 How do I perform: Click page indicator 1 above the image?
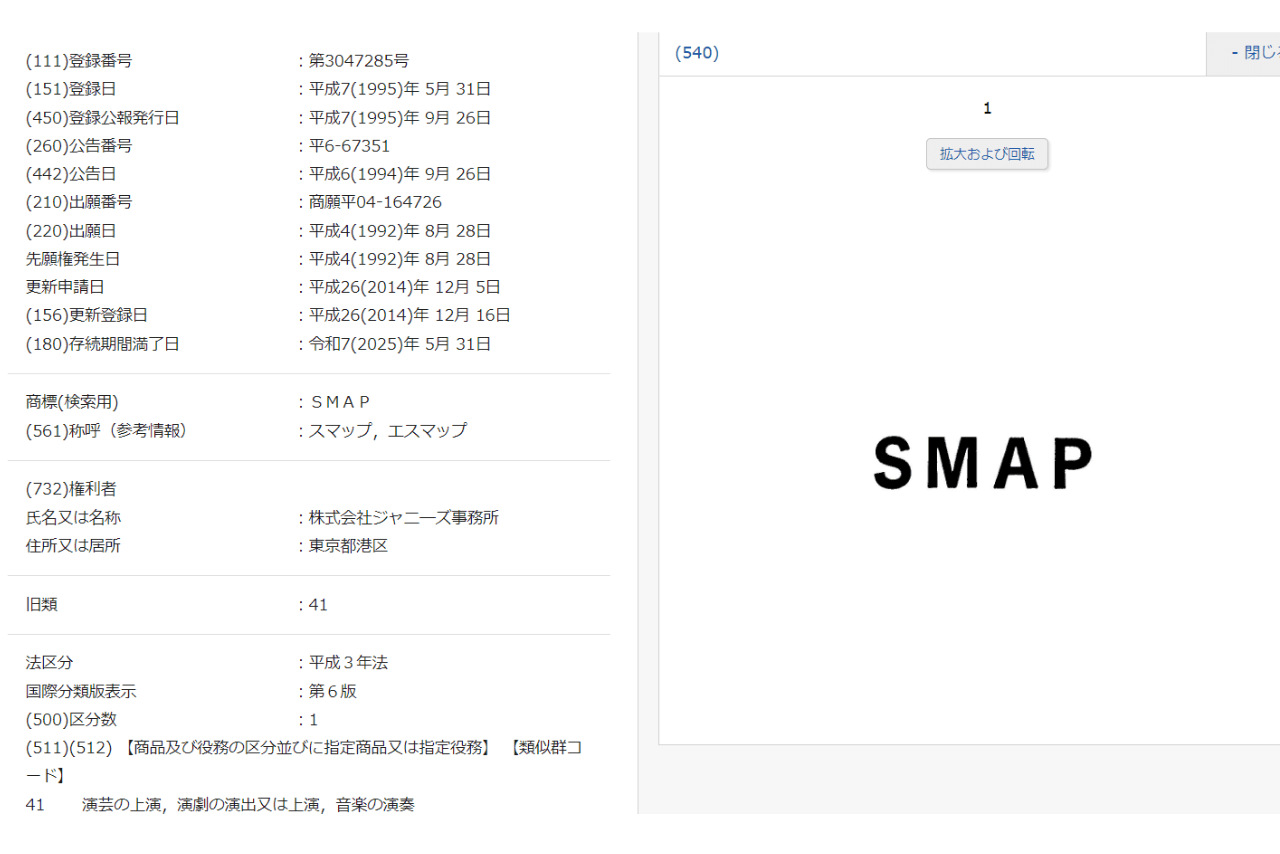coord(987,107)
